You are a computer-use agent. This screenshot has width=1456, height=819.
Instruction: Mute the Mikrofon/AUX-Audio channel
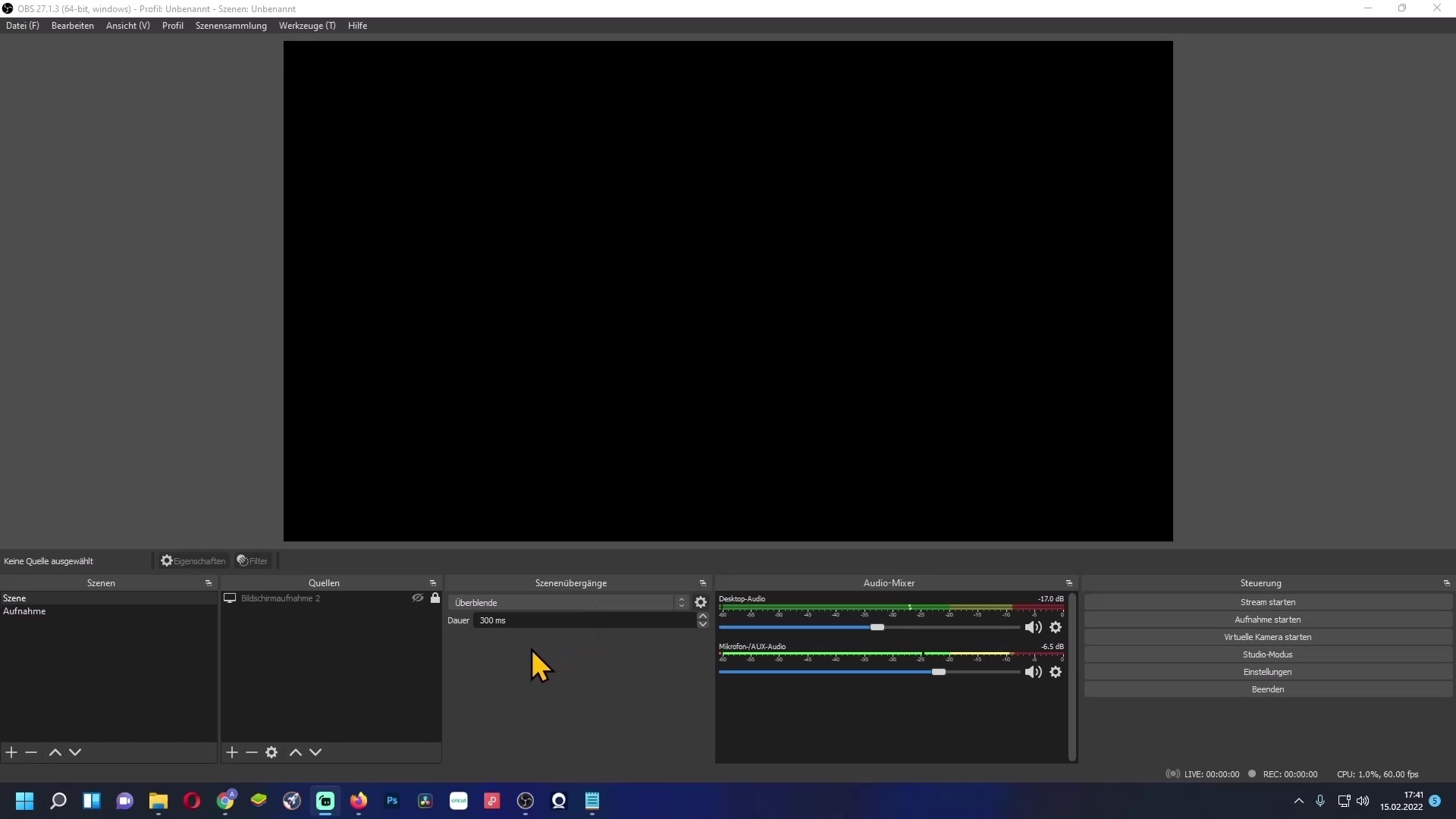tap(1033, 672)
